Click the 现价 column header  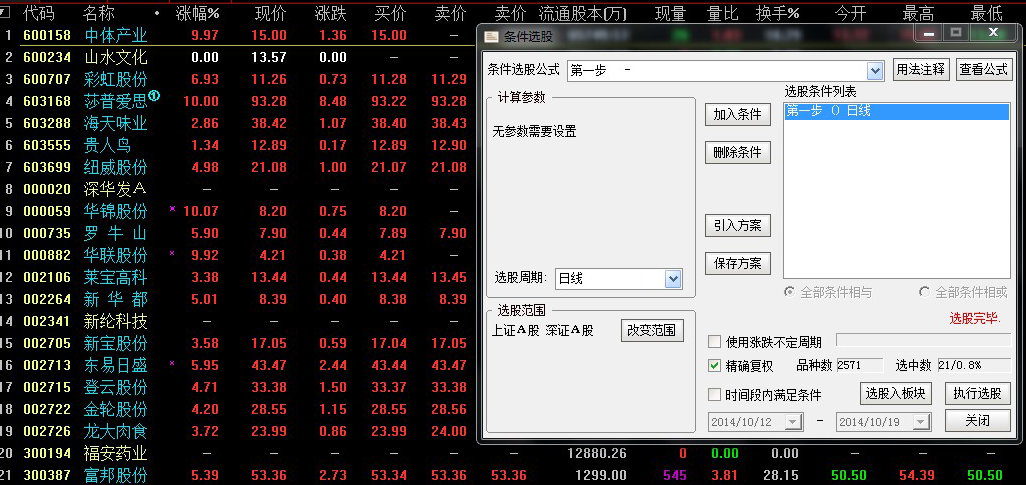tap(270, 14)
